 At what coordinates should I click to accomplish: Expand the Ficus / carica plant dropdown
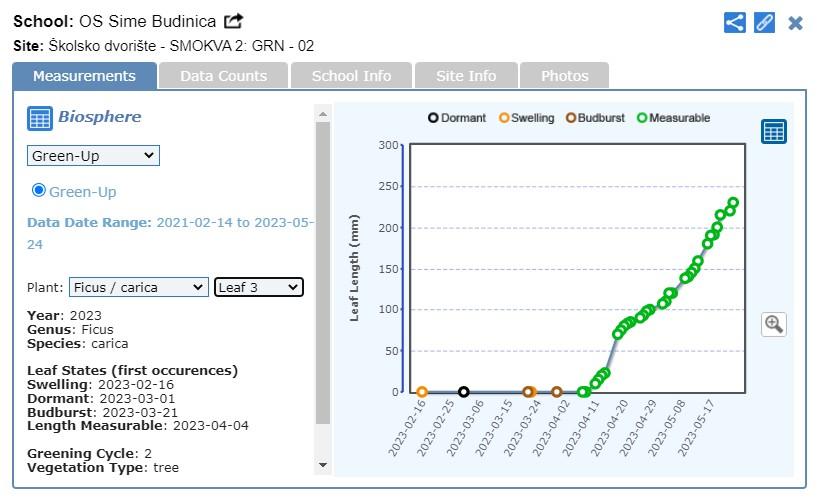(139, 287)
